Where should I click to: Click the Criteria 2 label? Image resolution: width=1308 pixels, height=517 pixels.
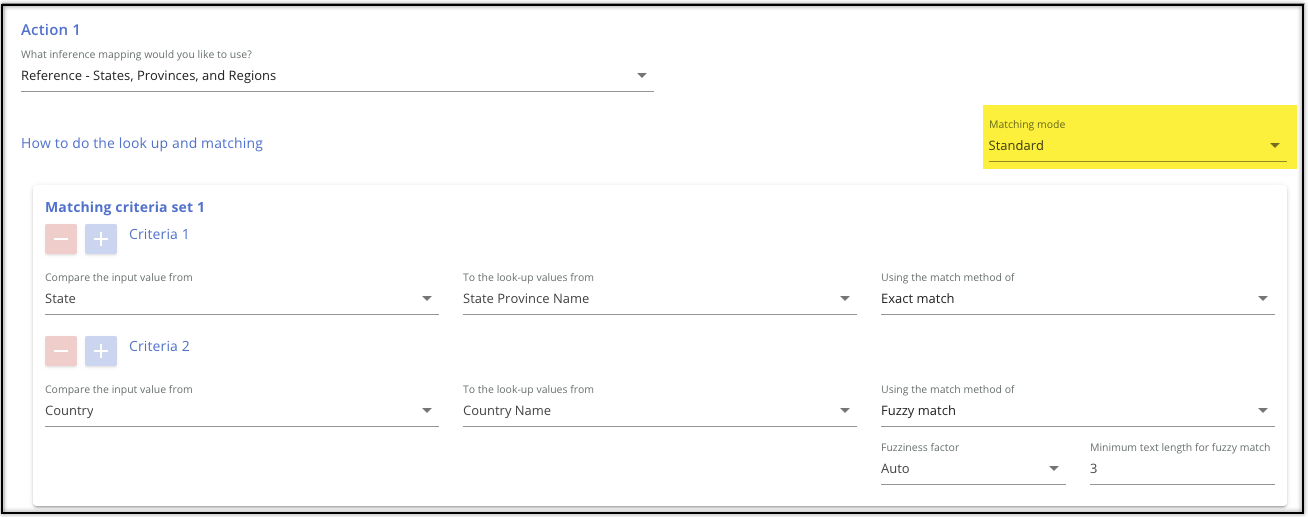(159, 346)
